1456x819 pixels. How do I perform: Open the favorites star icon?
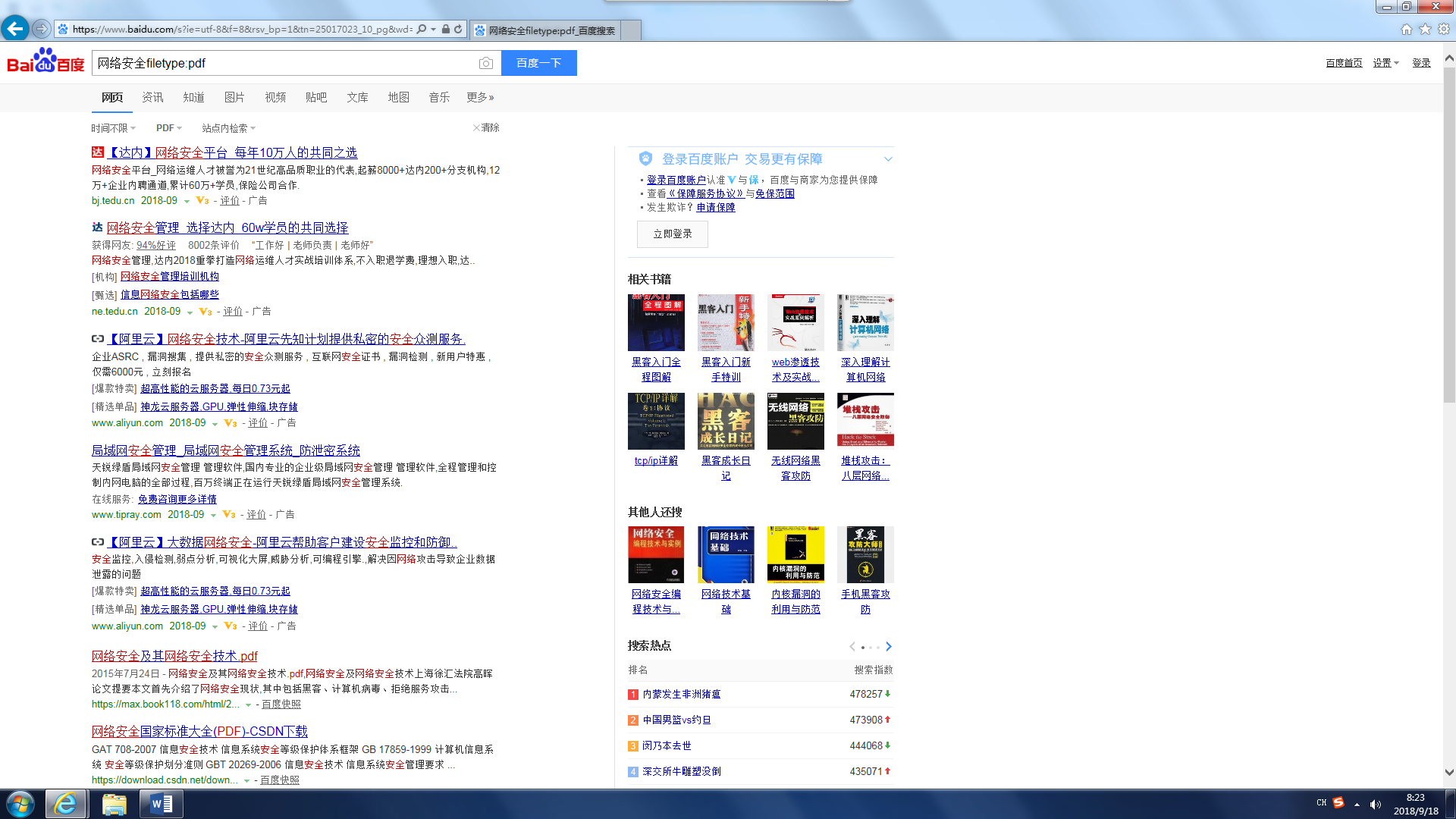tap(1425, 29)
